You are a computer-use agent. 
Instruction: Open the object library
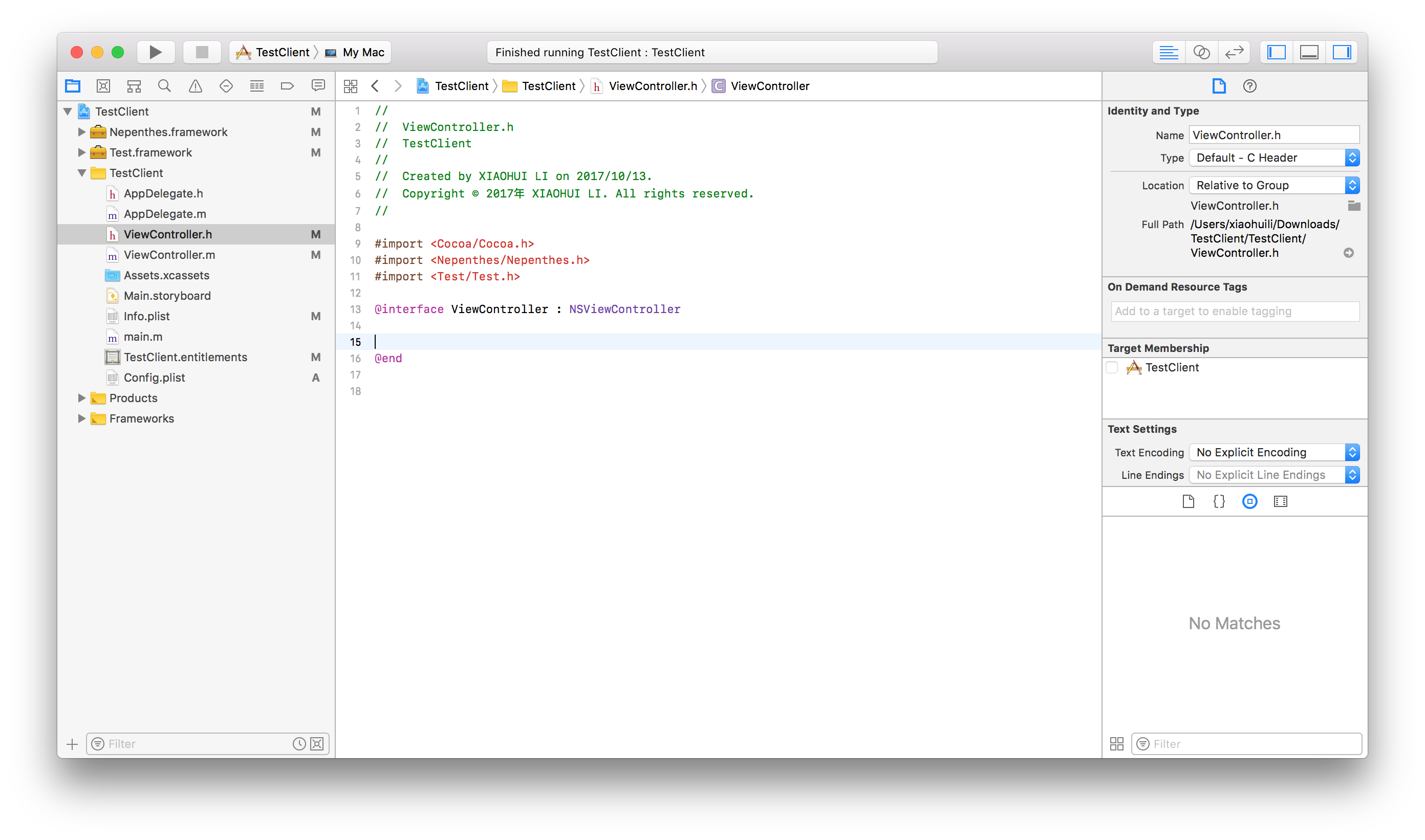[x=1249, y=501]
